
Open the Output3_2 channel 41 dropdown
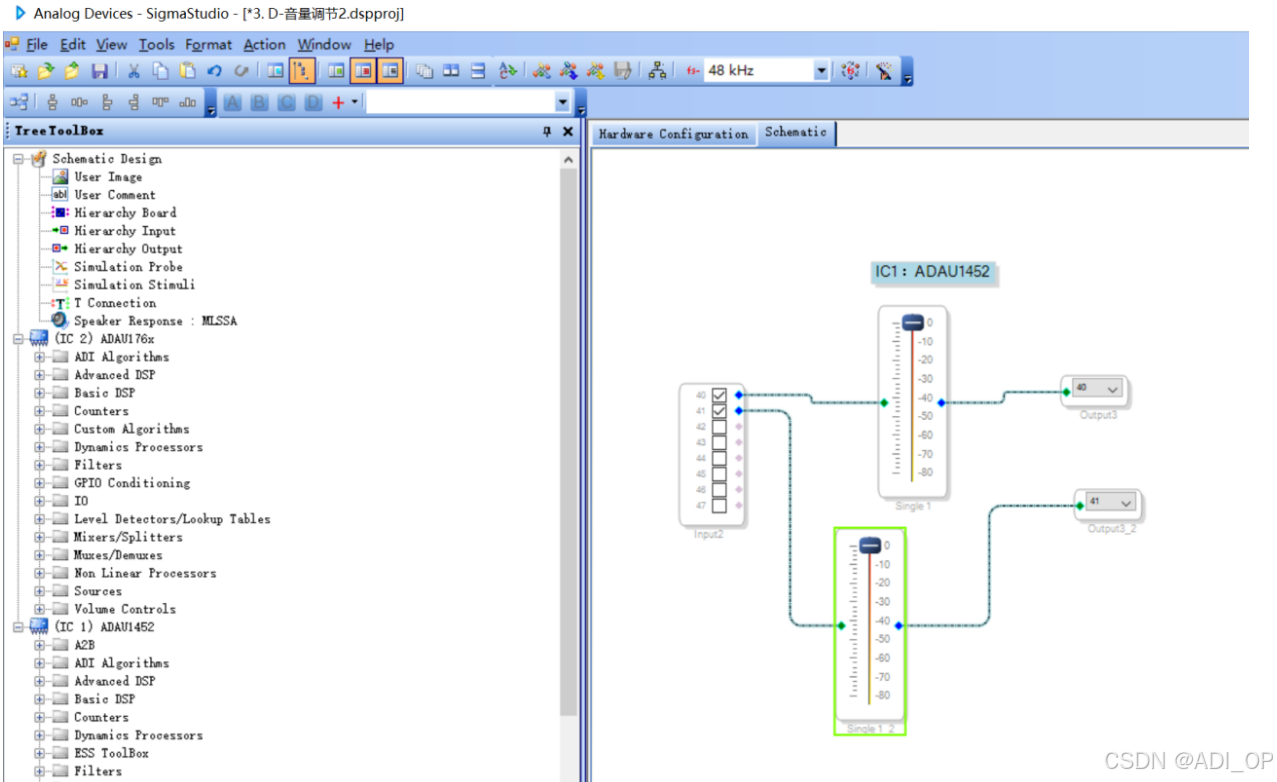pos(1127,502)
